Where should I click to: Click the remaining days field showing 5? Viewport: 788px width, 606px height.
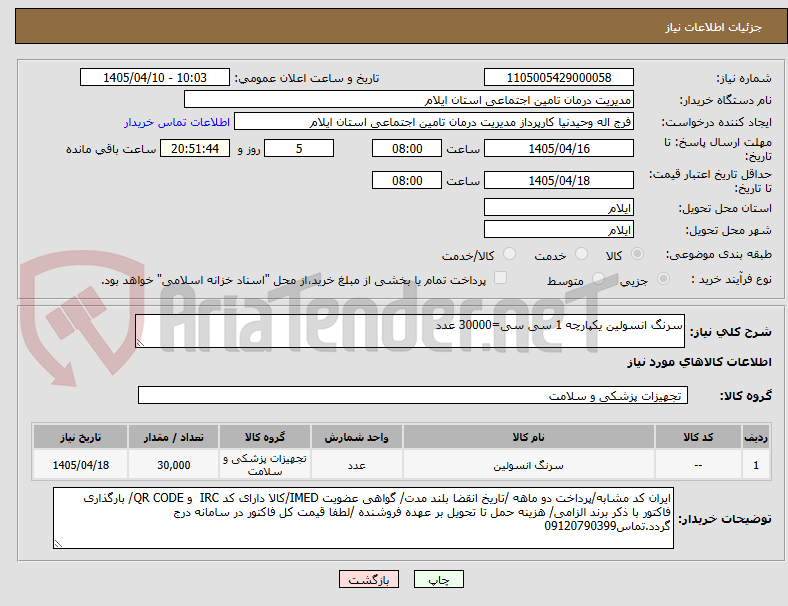click(x=299, y=148)
